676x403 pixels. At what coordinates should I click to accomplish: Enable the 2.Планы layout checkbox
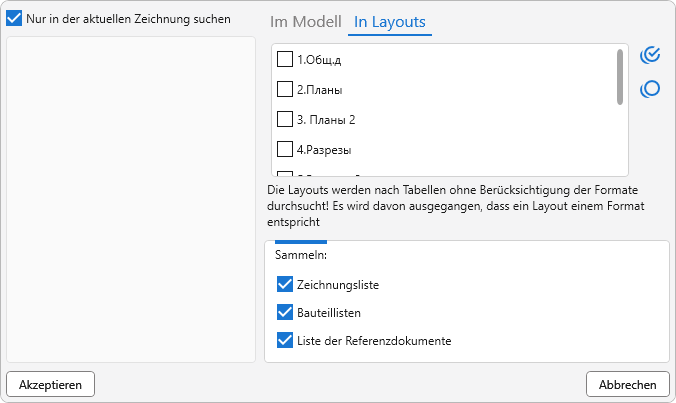click(x=285, y=89)
